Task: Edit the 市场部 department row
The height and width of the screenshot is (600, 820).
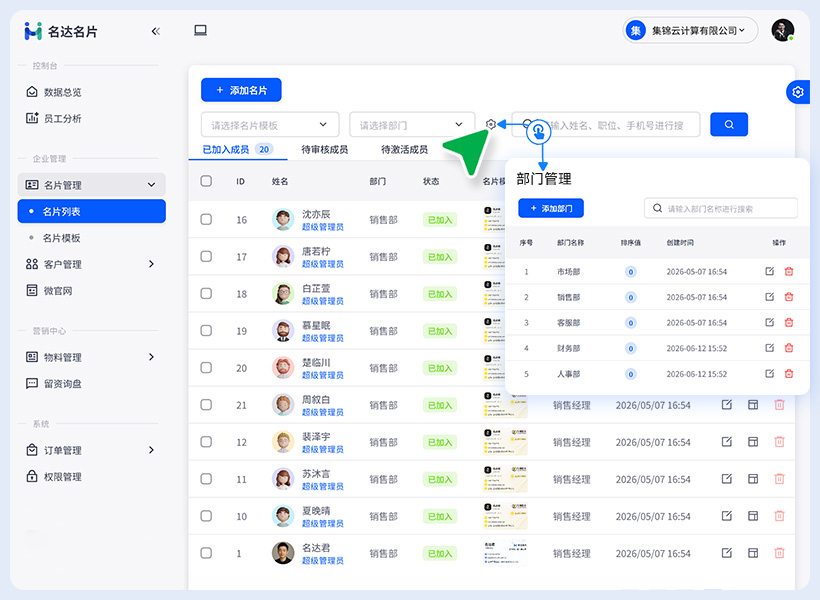Action: (769, 271)
